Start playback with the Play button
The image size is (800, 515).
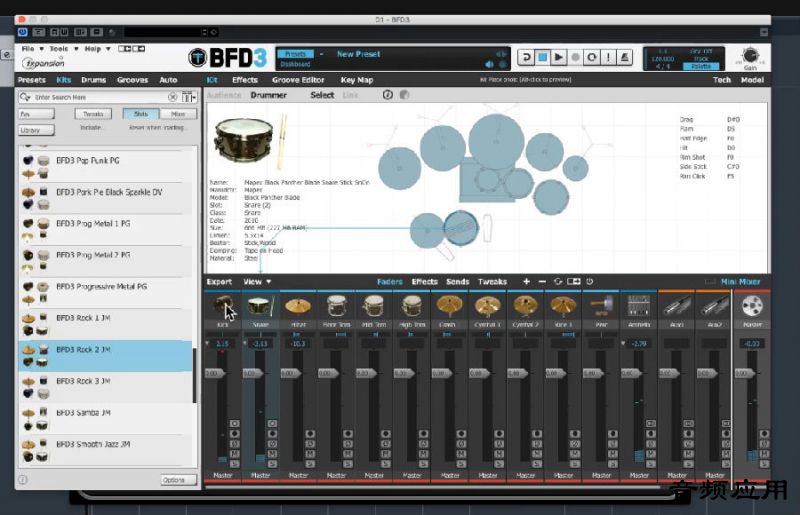pyautogui.click(x=559, y=57)
